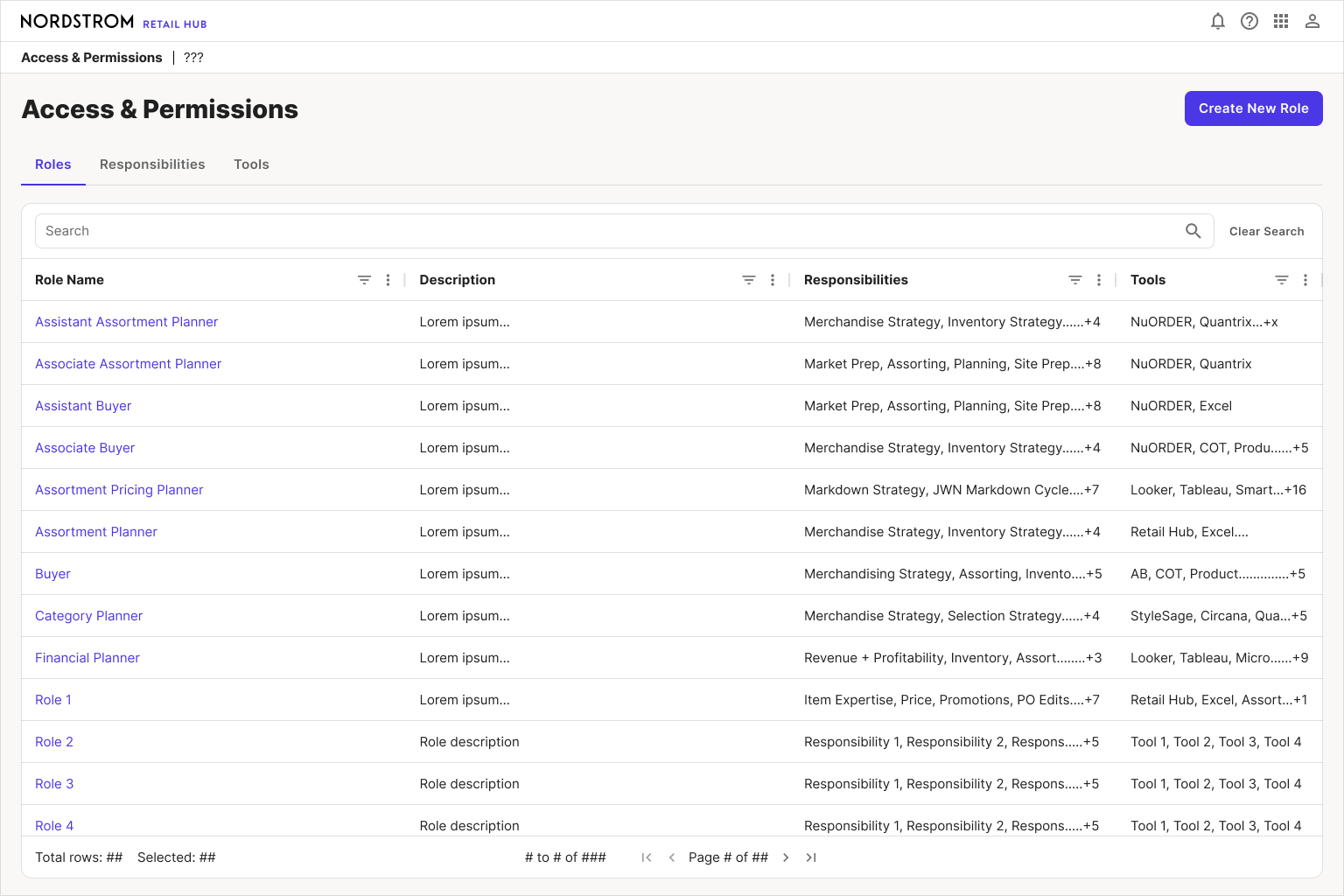Open Role 3 link
This screenshot has width=1344, height=896.
(54, 784)
